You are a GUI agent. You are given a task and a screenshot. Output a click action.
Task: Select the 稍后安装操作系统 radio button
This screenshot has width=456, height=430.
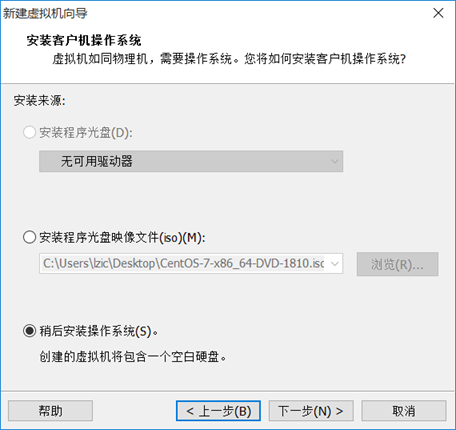(29, 331)
